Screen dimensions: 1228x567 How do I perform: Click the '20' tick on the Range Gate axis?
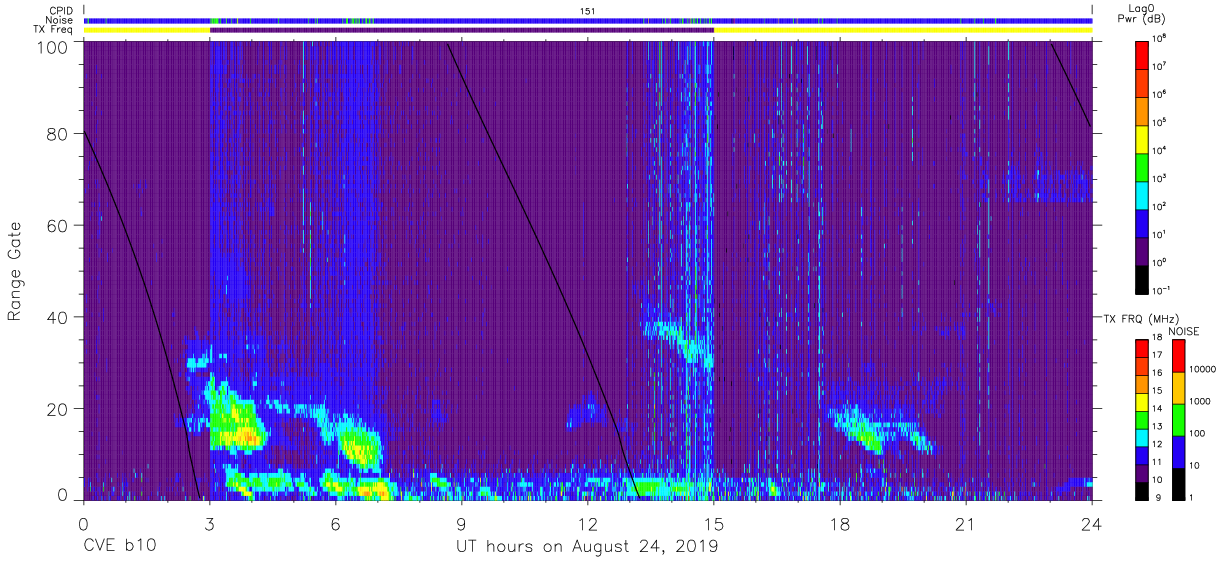[x=57, y=409]
